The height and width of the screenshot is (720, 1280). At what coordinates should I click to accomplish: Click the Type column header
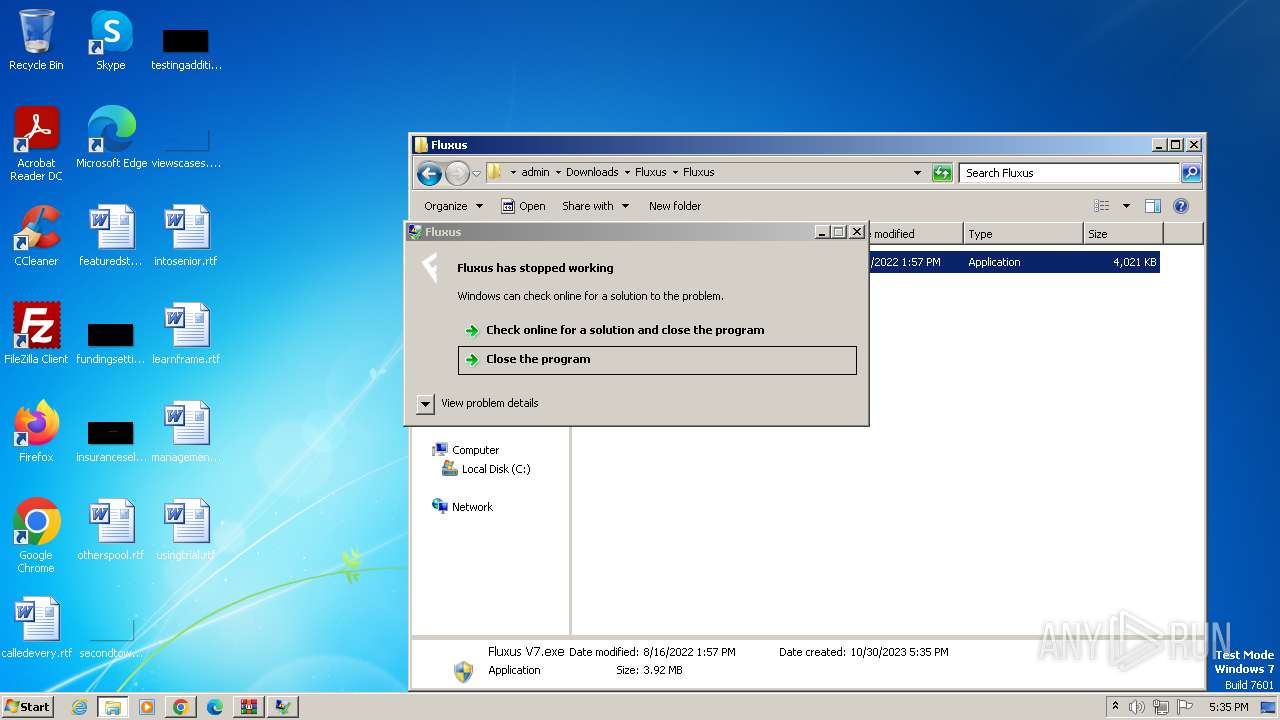(x=1023, y=234)
